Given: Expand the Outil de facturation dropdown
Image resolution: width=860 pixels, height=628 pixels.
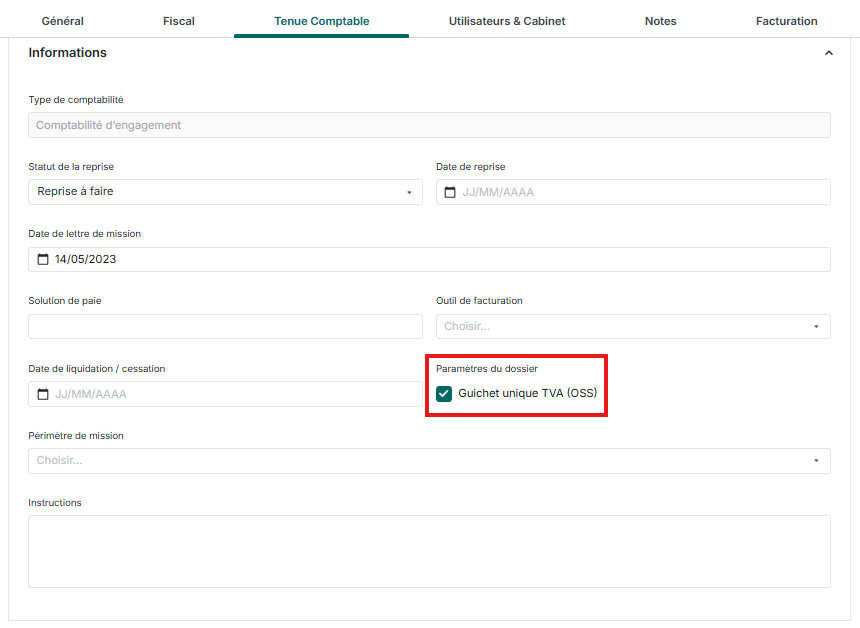Looking at the screenshot, I should pyautogui.click(x=632, y=326).
